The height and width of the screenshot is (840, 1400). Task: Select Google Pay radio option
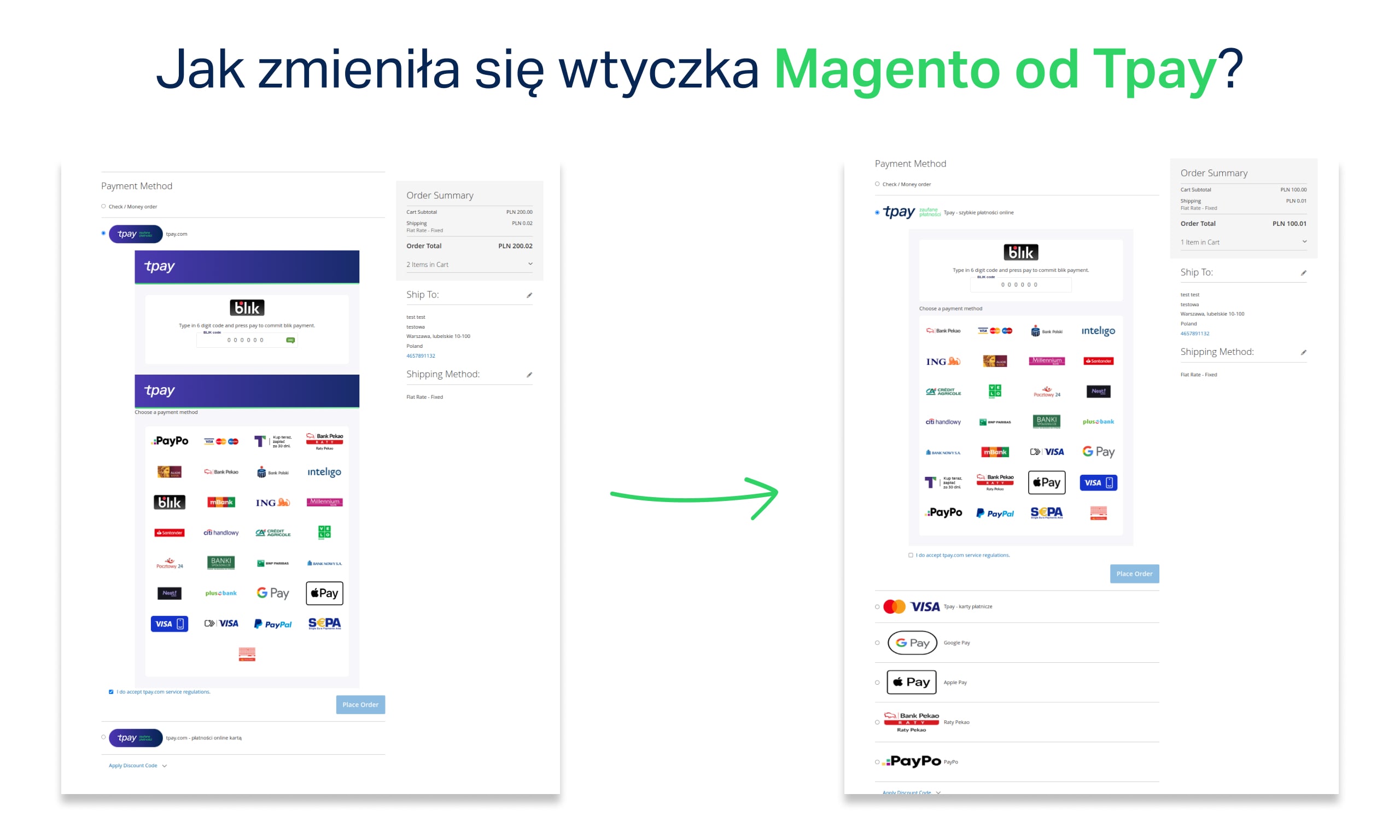[x=877, y=643]
